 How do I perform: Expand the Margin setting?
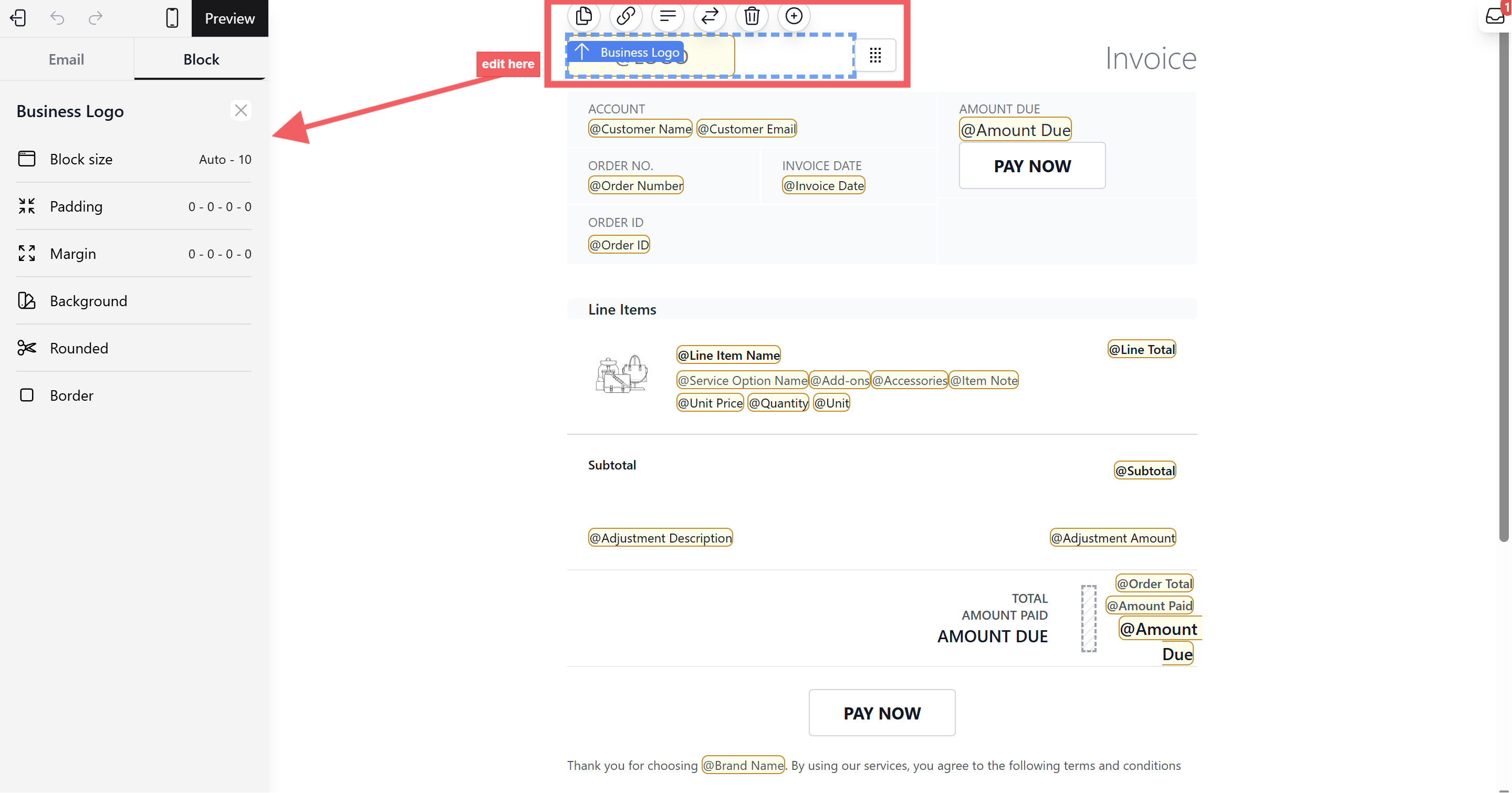tap(134, 254)
